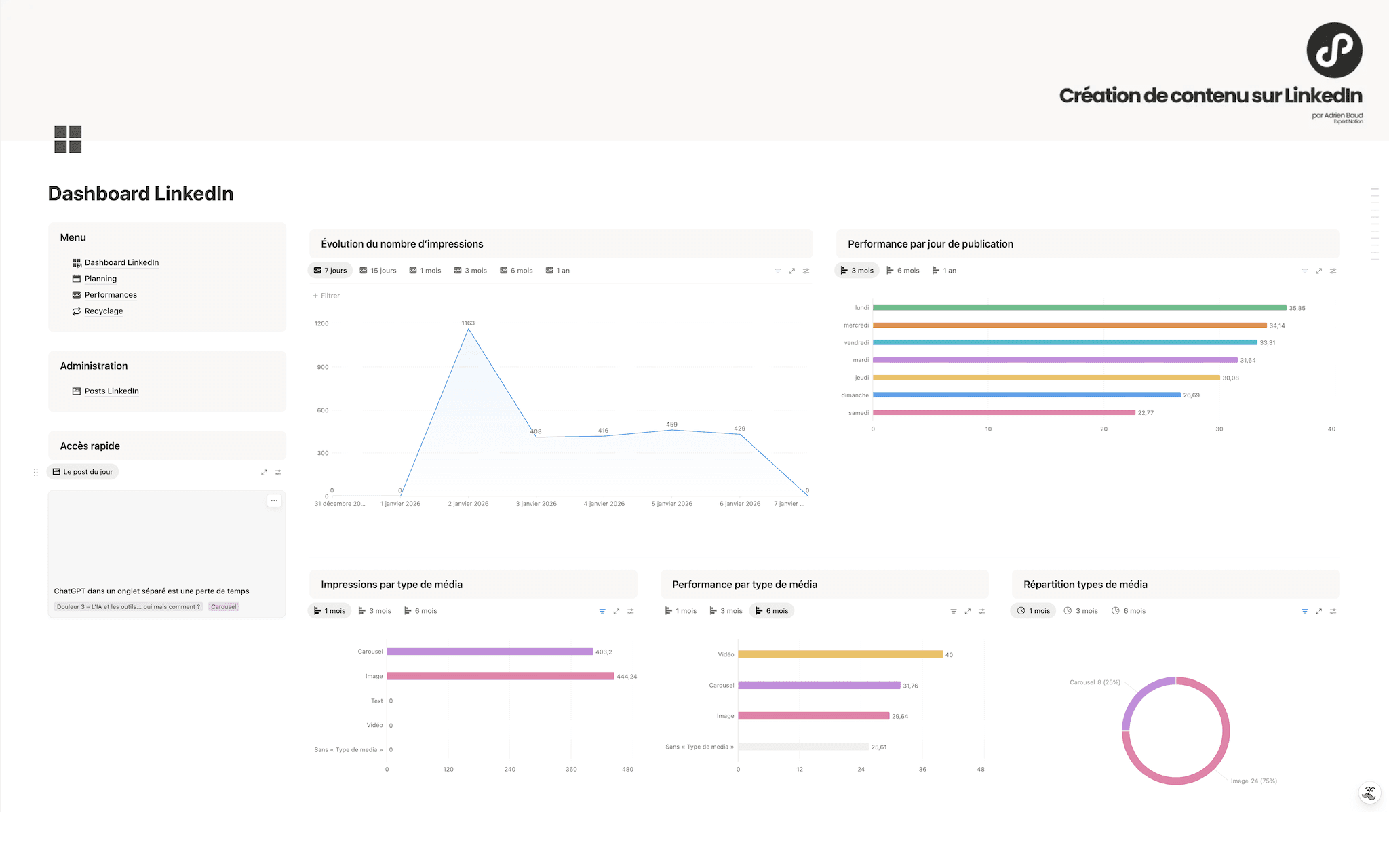Screen dimensions: 1389x868
Task: Open the three-dot menu on the post card
Action: [274, 500]
